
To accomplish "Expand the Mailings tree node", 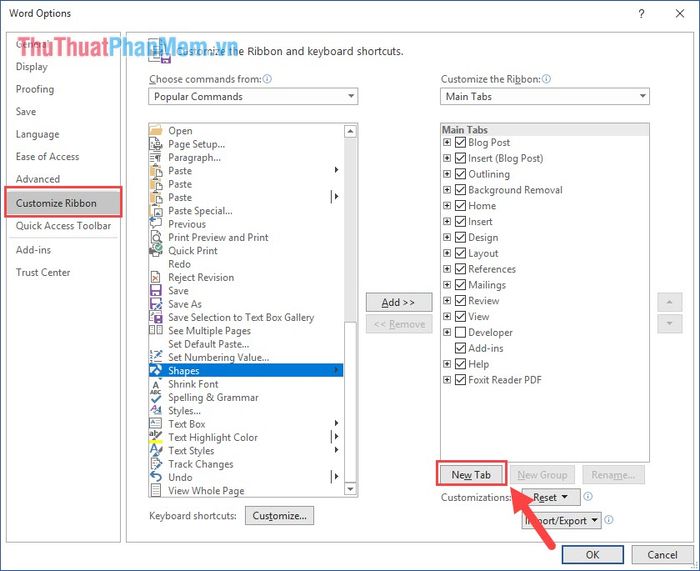I will coord(447,285).
